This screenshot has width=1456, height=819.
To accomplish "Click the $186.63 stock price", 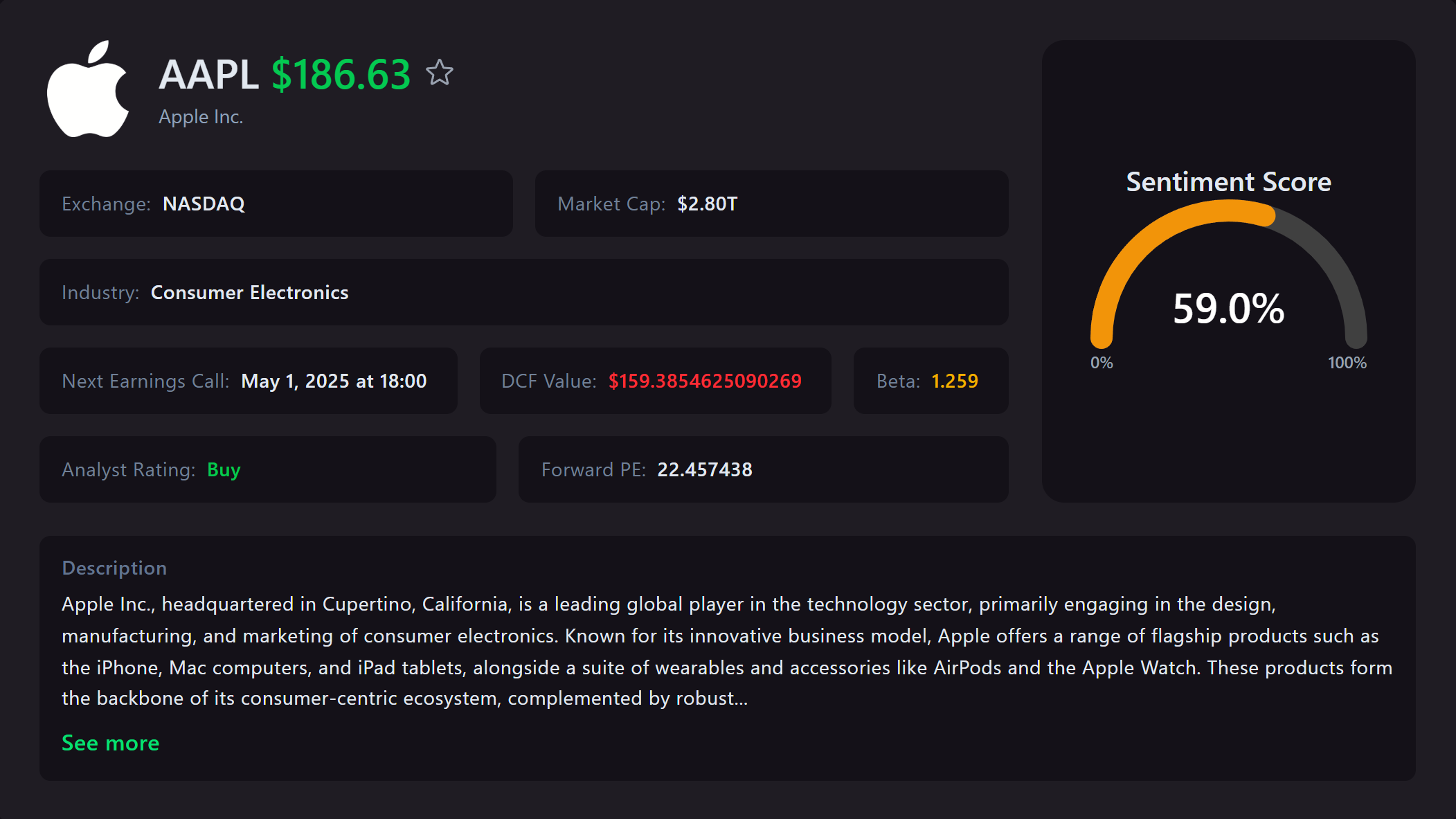I will pyautogui.click(x=341, y=73).
